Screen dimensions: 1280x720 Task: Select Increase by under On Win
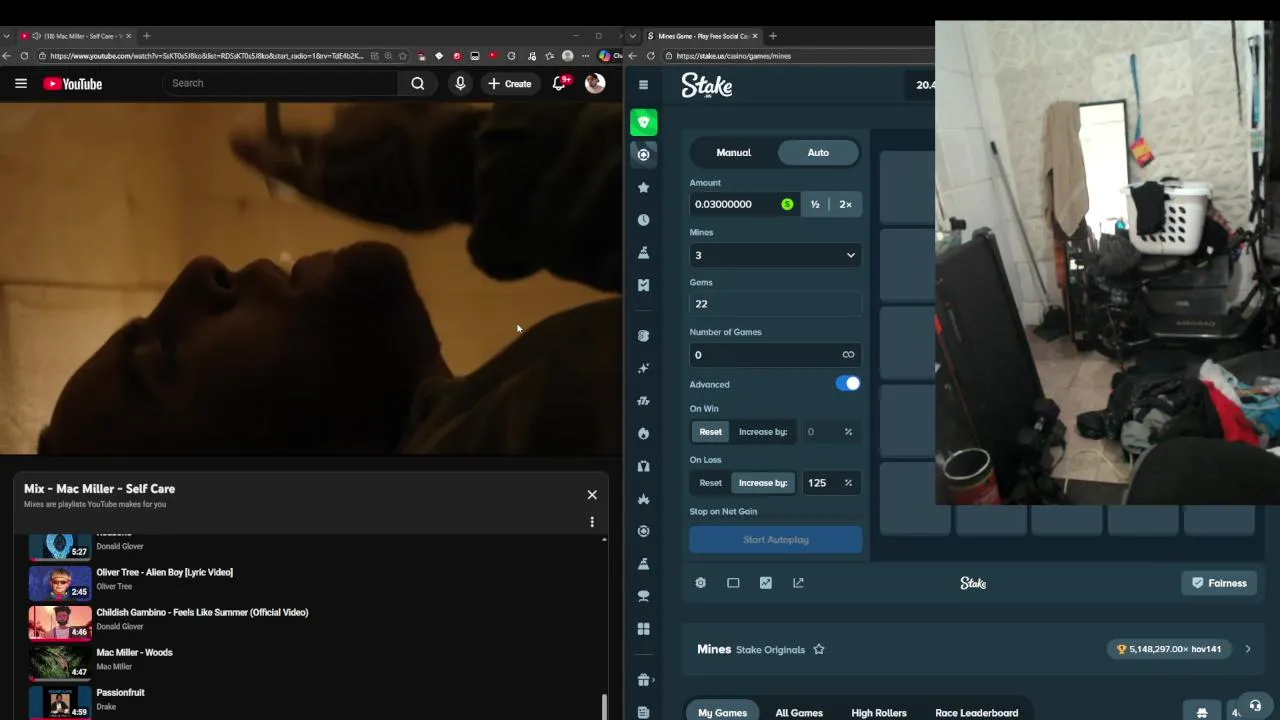pyautogui.click(x=763, y=432)
